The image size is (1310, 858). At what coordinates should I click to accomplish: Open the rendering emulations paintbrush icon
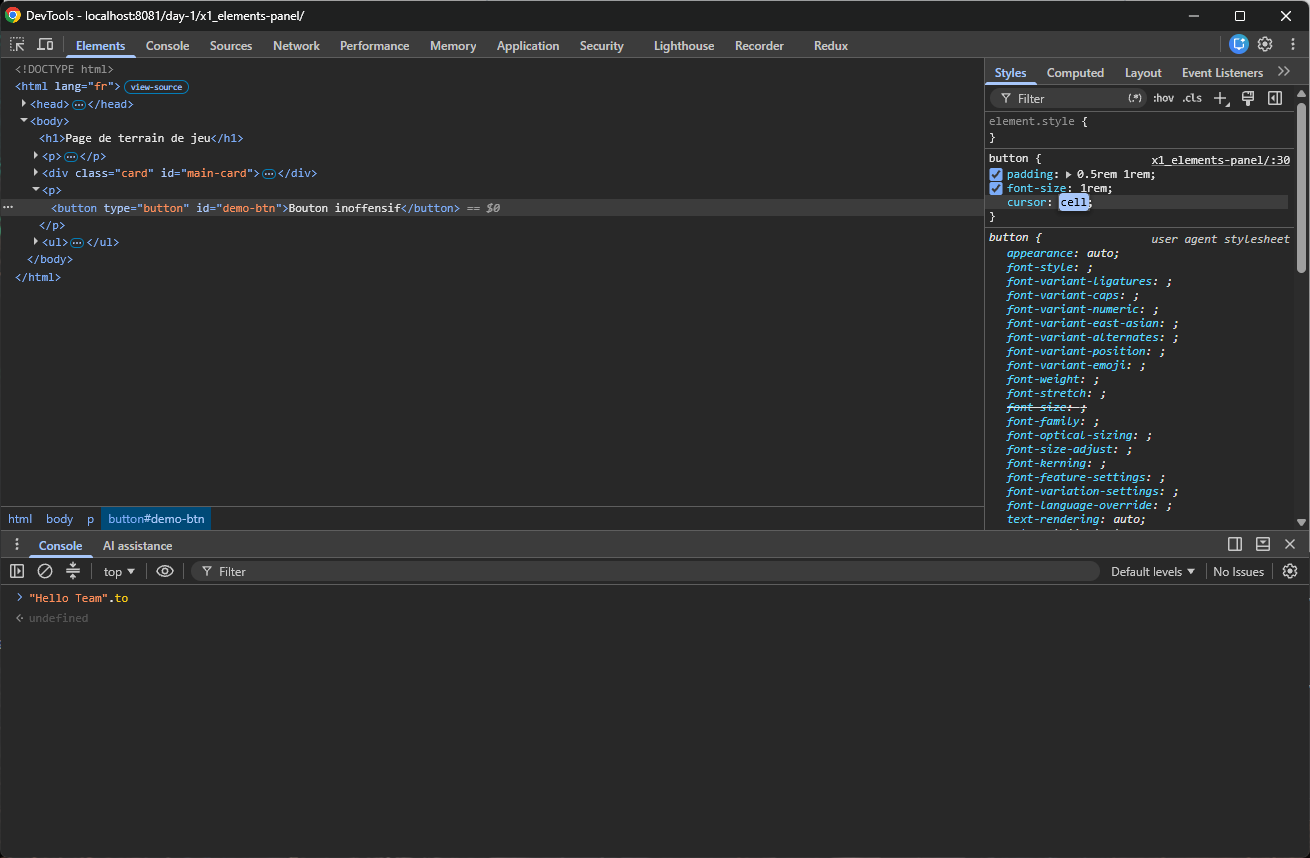pos(1248,98)
